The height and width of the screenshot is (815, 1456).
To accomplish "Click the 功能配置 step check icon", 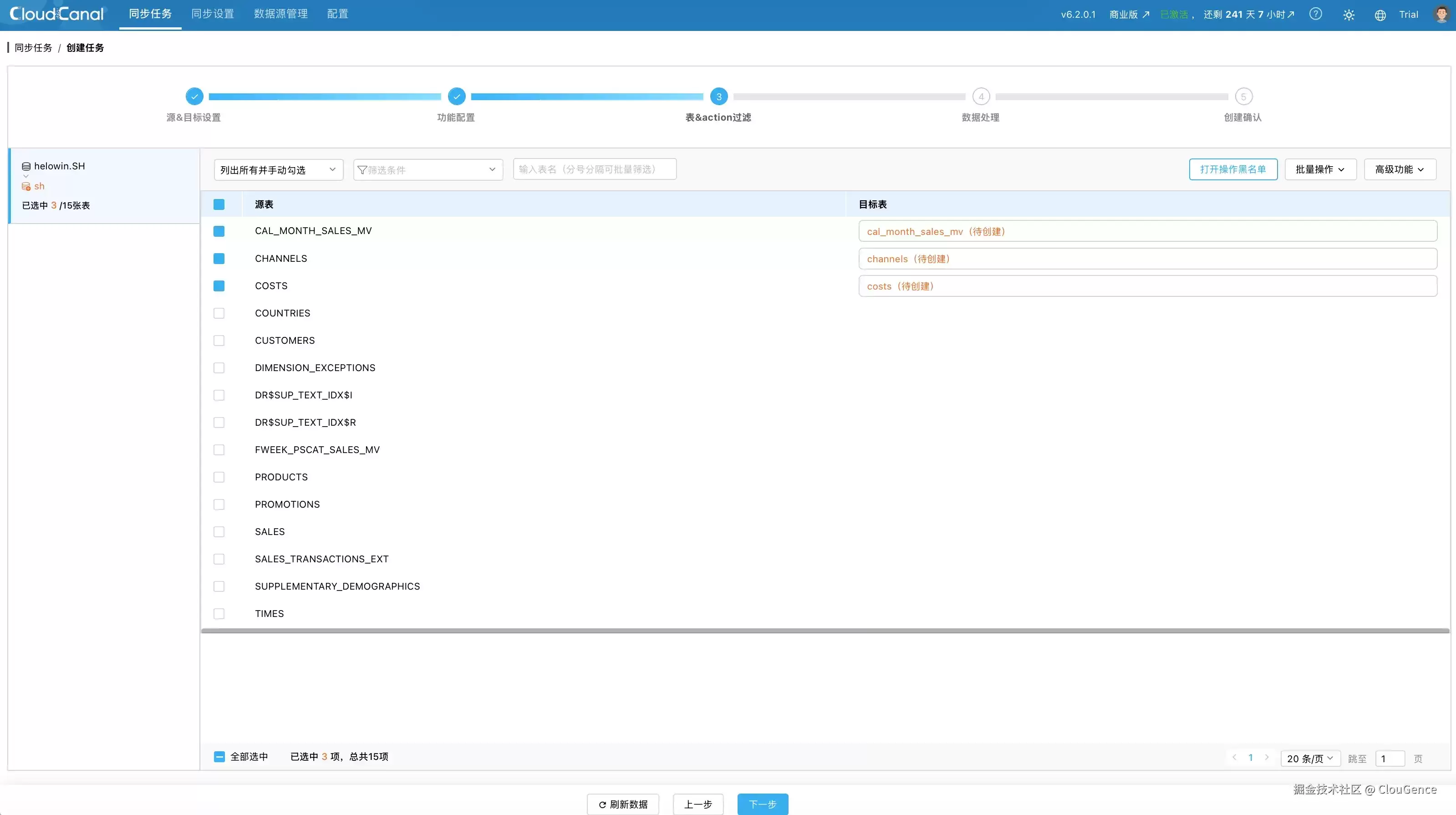I will [x=456, y=97].
